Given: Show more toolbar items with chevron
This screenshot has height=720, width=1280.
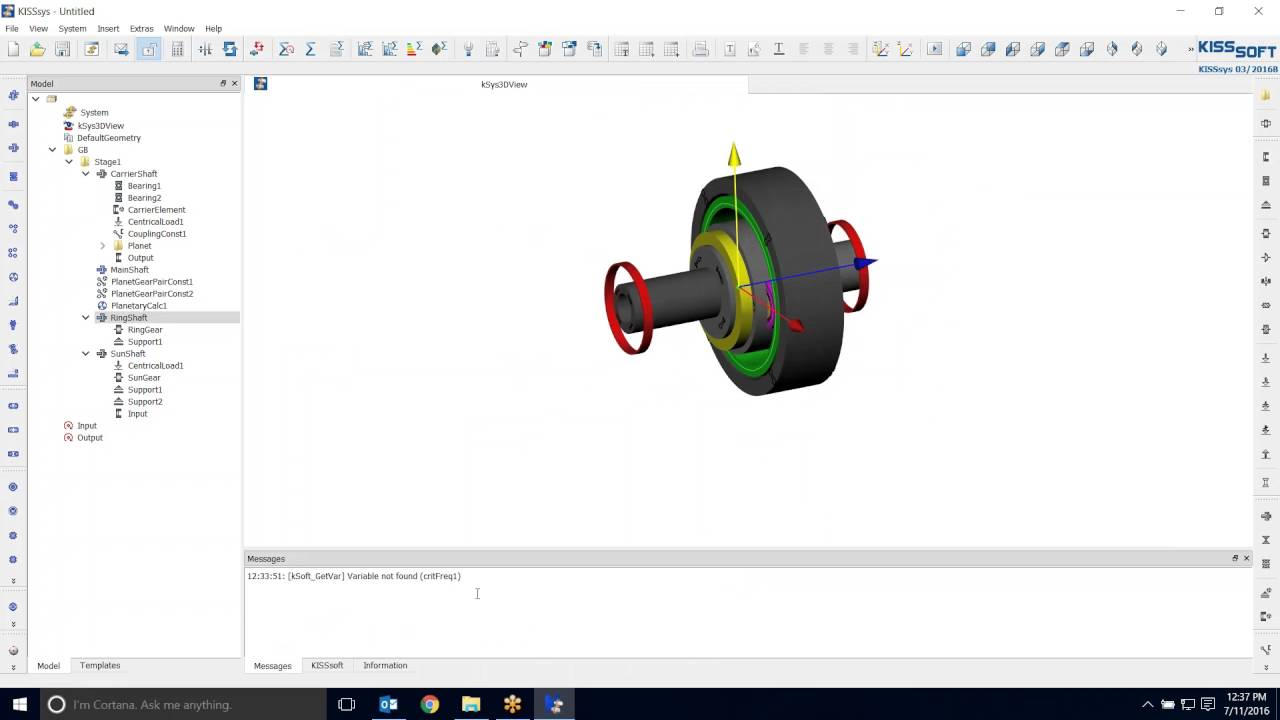Looking at the screenshot, I should (x=1190, y=49).
